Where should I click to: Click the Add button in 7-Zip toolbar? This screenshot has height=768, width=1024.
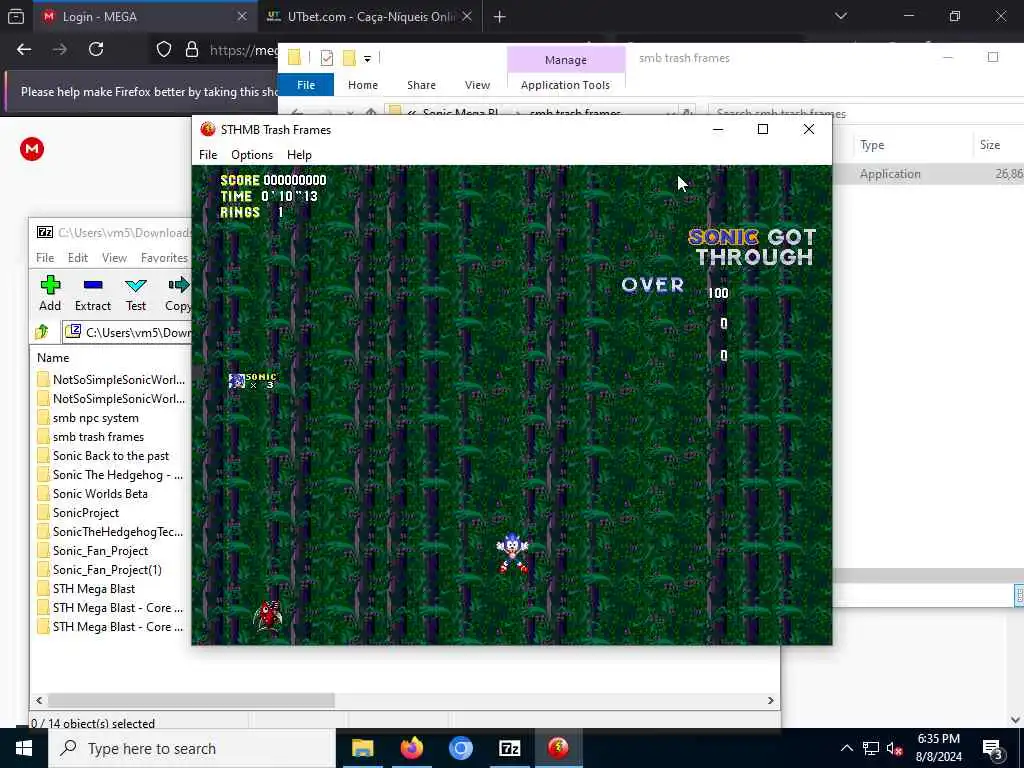50,293
